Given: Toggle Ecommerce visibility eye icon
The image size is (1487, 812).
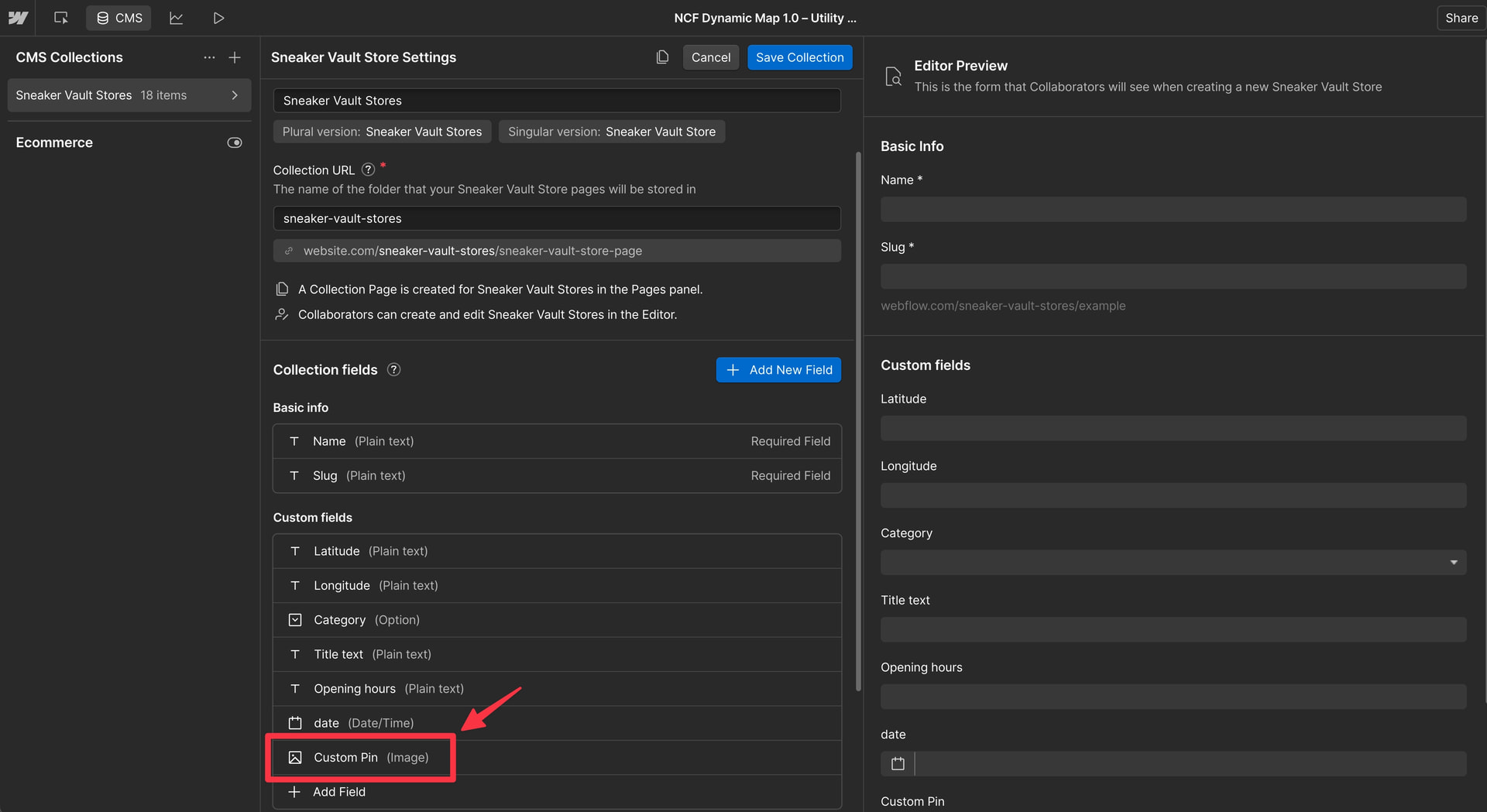Looking at the screenshot, I should coord(235,142).
